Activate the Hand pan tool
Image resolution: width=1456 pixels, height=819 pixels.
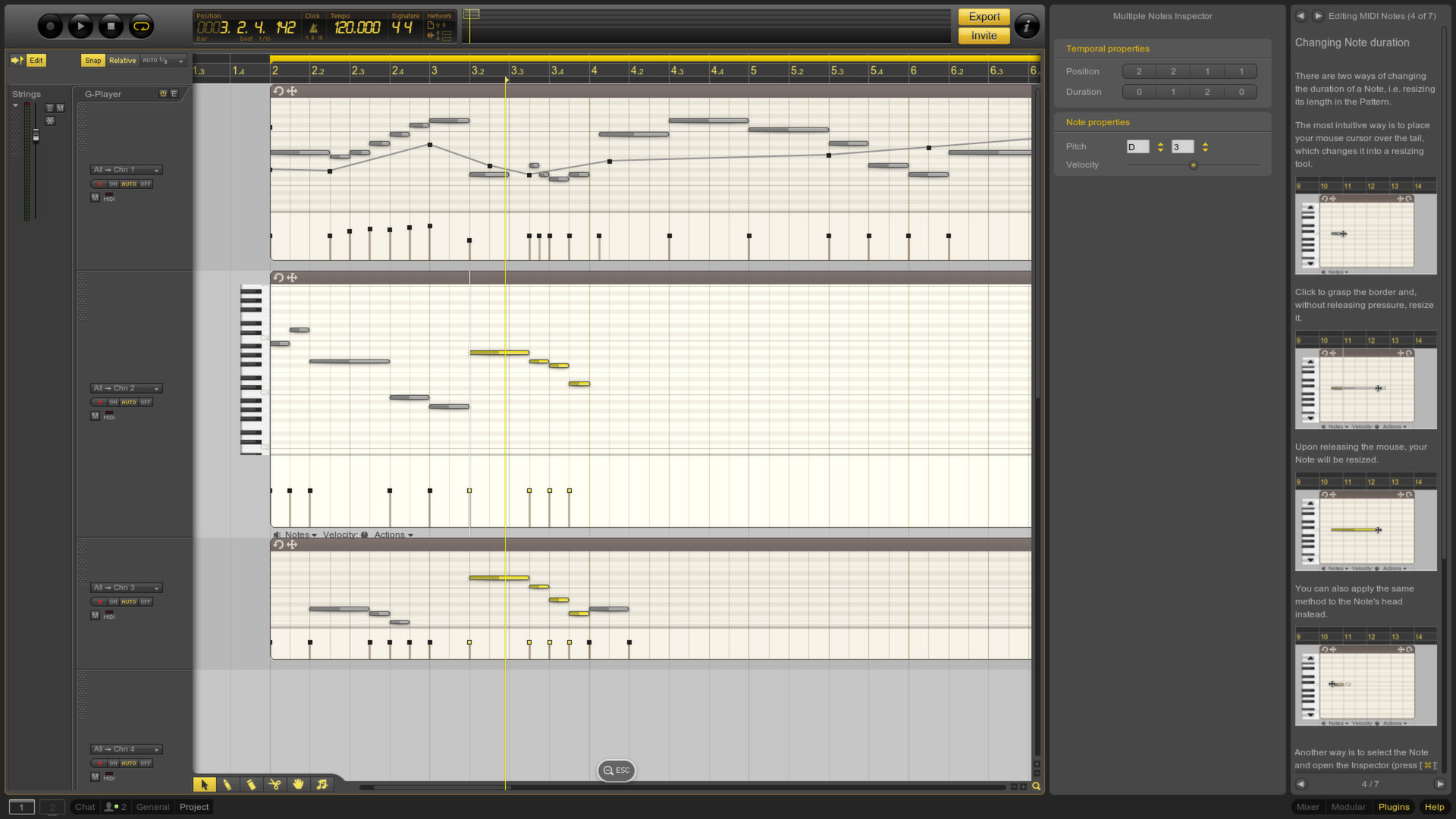(299, 785)
